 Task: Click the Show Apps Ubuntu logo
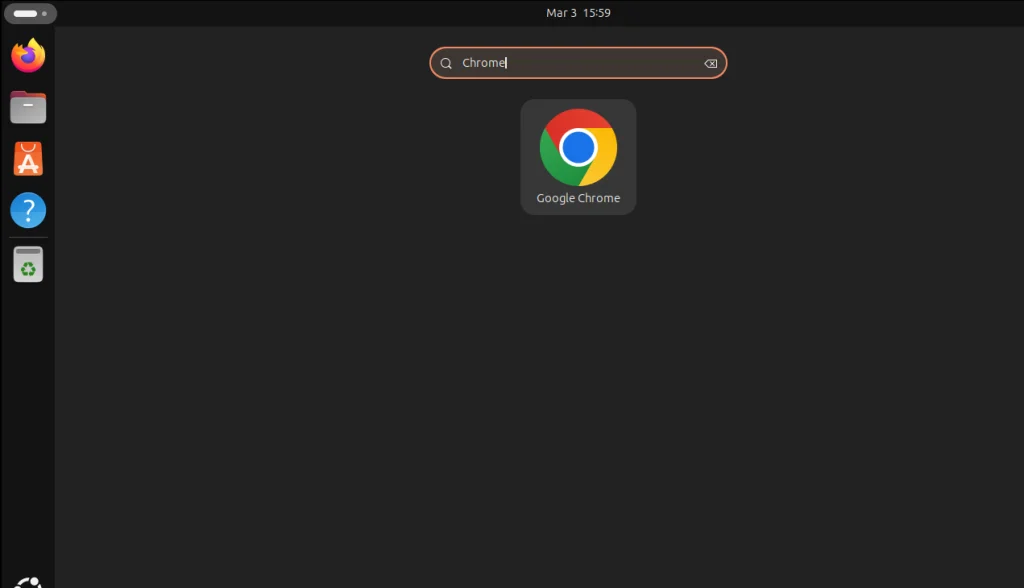click(x=28, y=582)
